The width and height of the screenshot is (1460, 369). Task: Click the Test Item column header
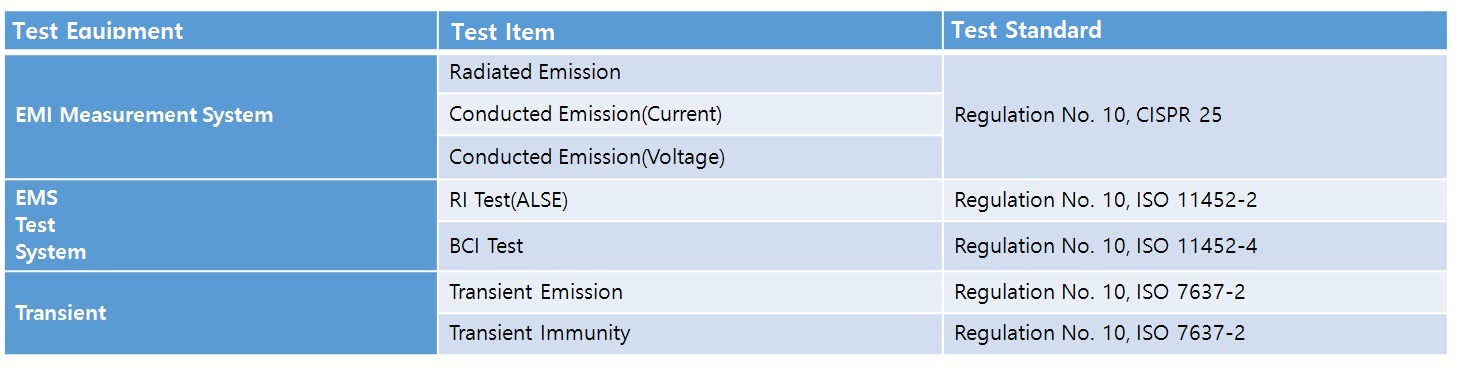tap(690, 30)
